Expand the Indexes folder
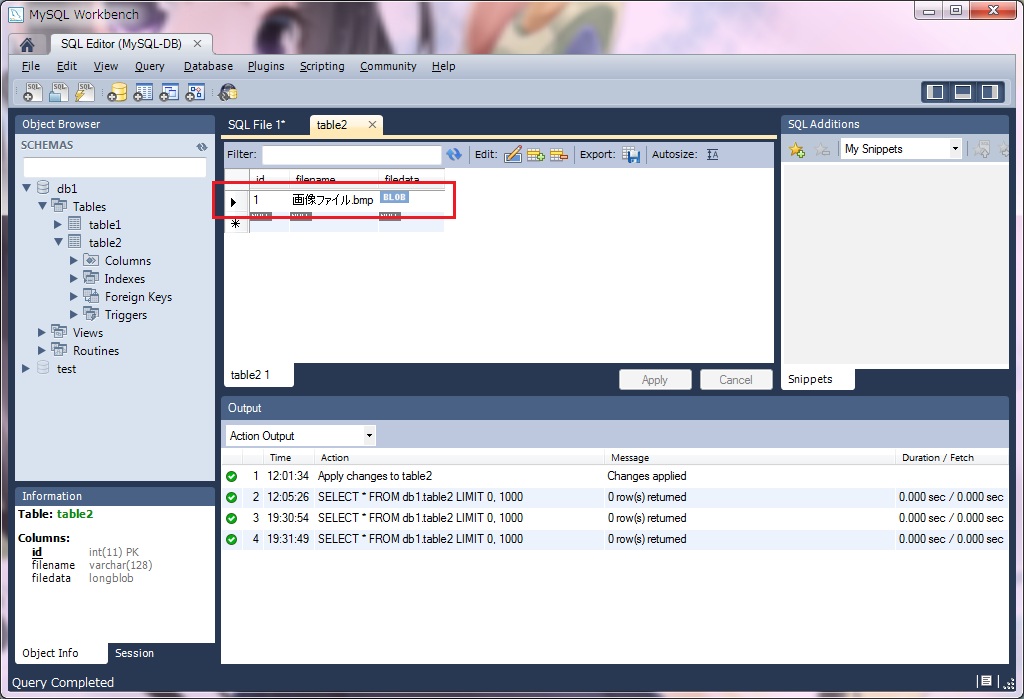The width and height of the screenshot is (1024, 699). [x=74, y=278]
